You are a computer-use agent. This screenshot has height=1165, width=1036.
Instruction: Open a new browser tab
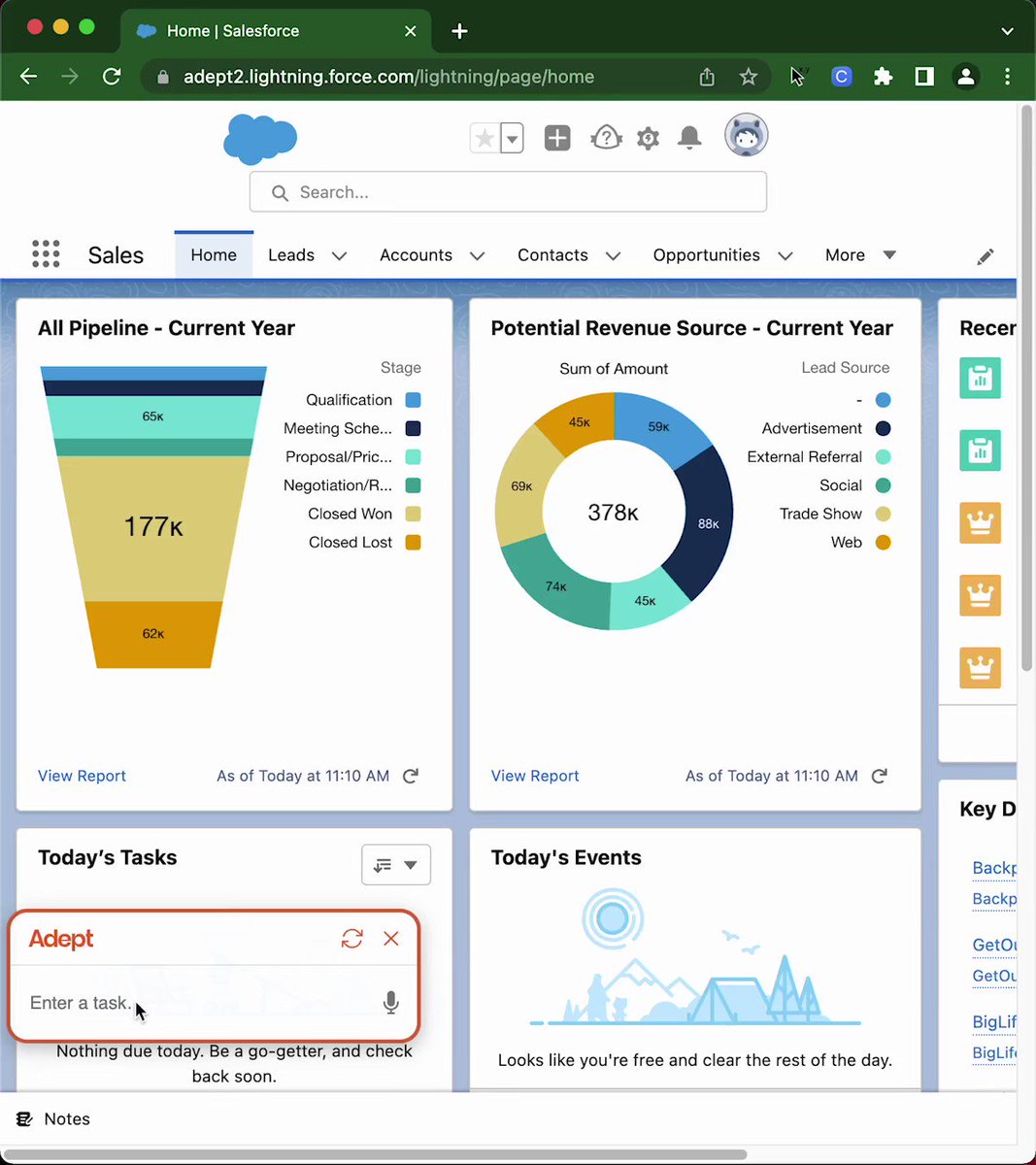(459, 31)
